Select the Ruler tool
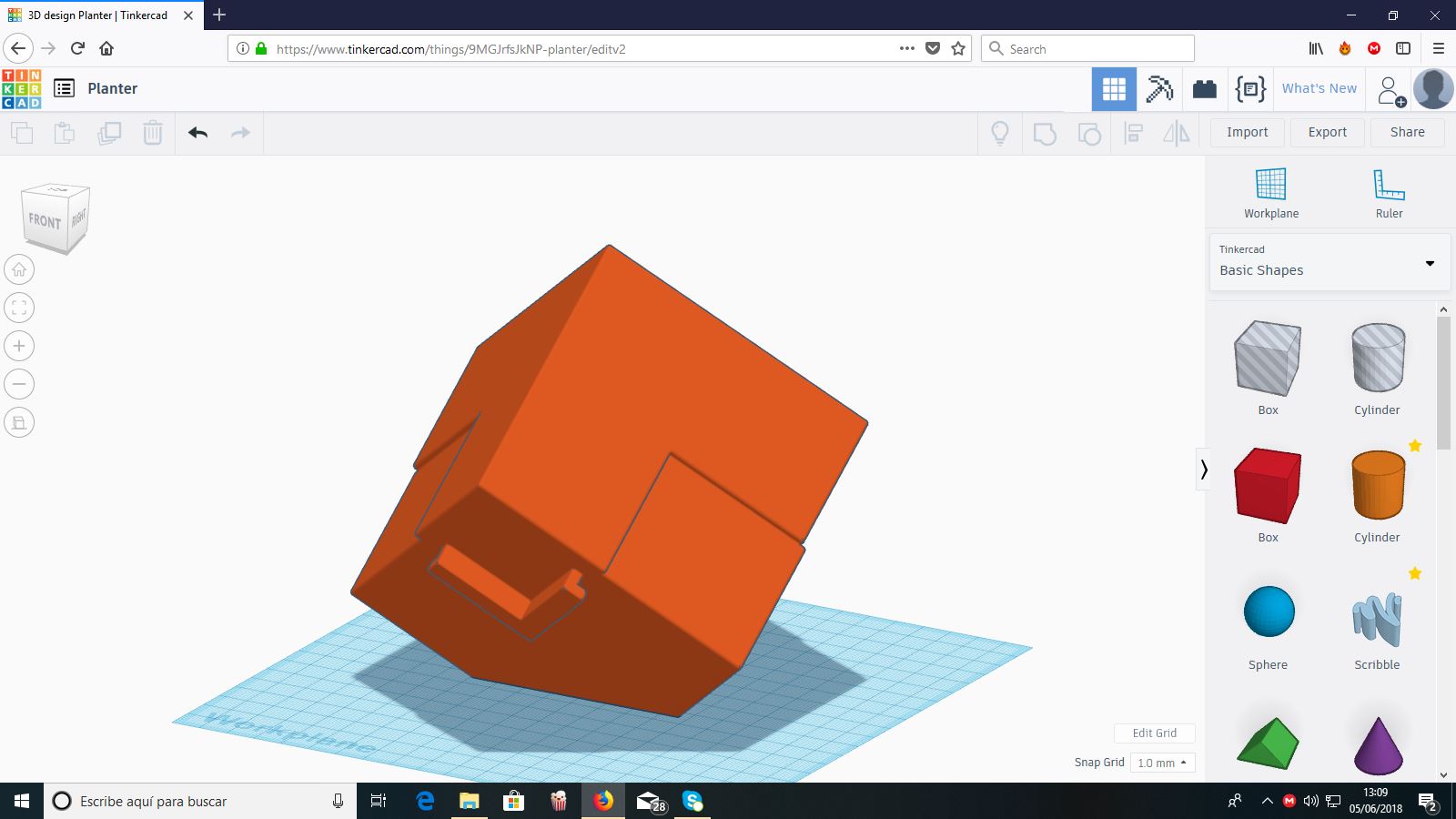The height and width of the screenshot is (819, 1456). click(x=1389, y=193)
